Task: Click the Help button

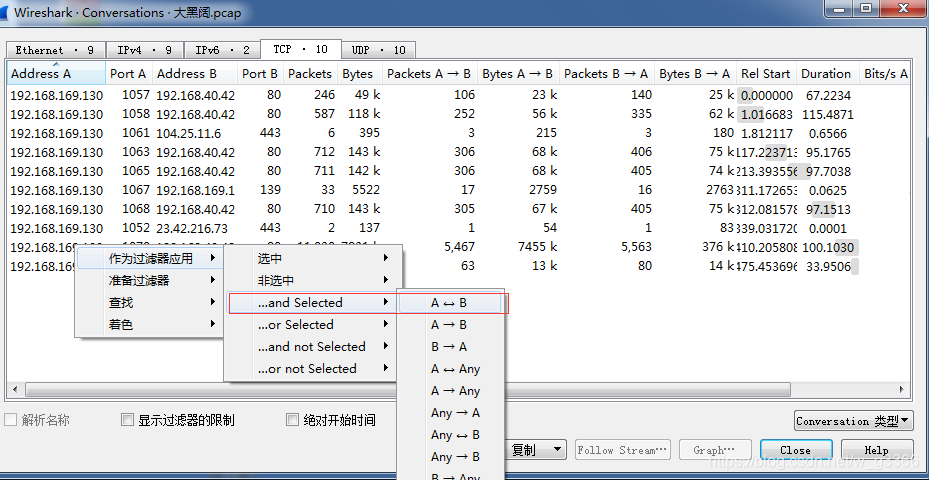Action: tap(877, 450)
